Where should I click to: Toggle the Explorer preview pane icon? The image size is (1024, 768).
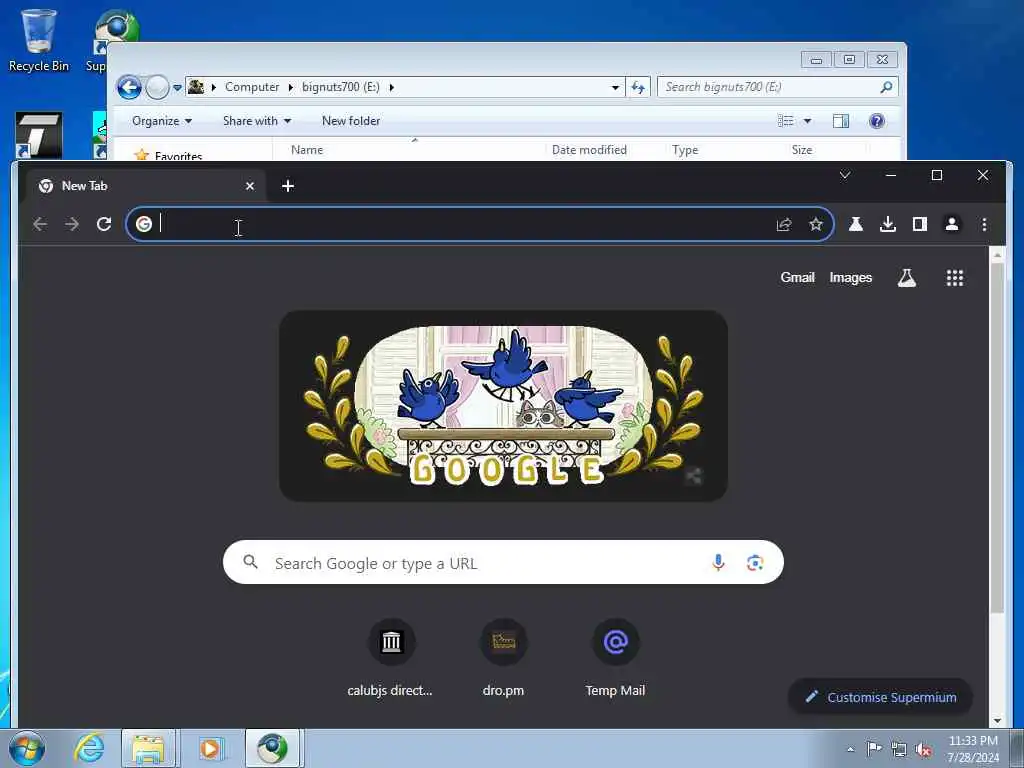pos(841,121)
